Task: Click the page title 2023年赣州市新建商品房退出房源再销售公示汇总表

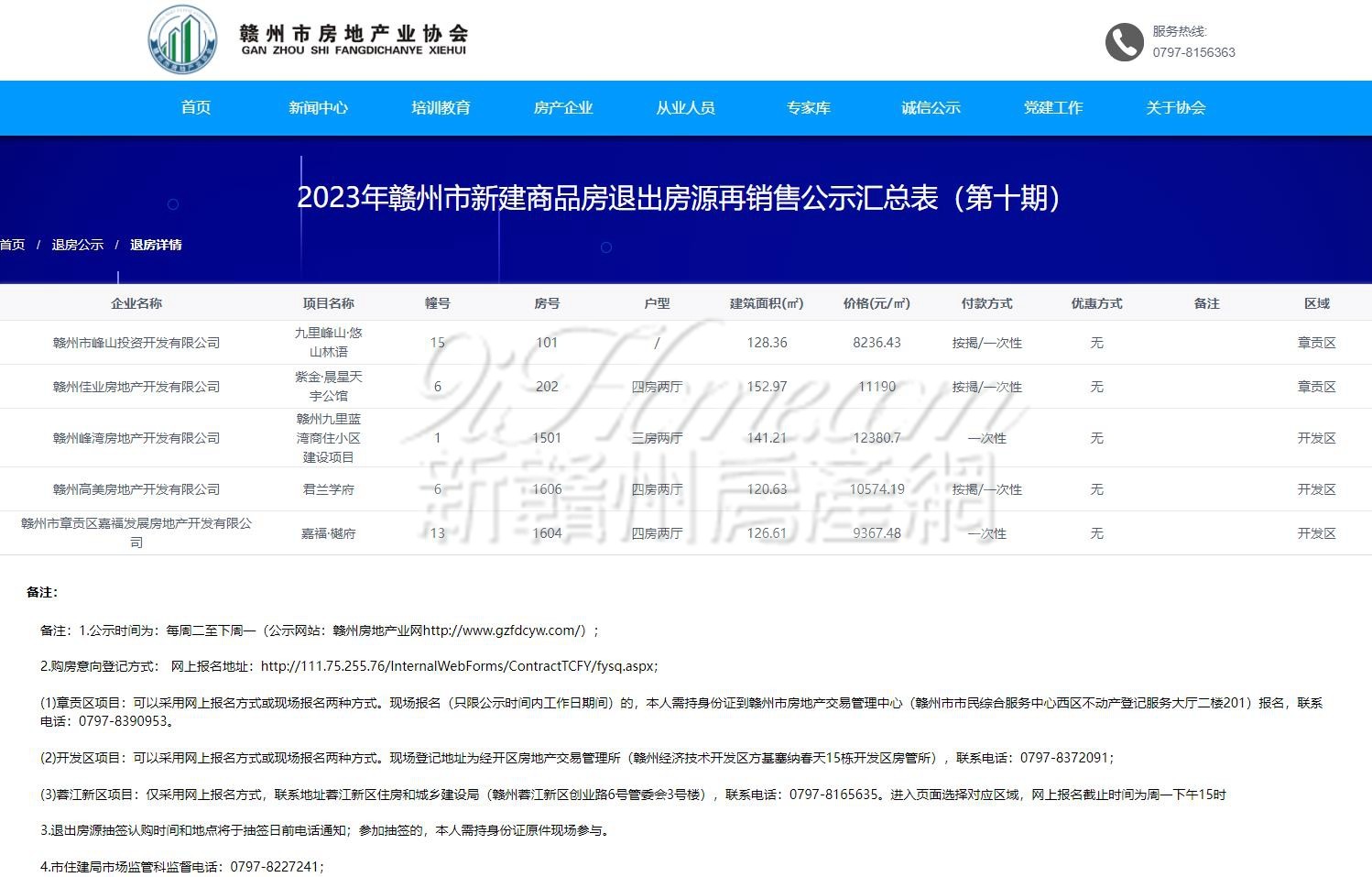Action: coord(618,198)
